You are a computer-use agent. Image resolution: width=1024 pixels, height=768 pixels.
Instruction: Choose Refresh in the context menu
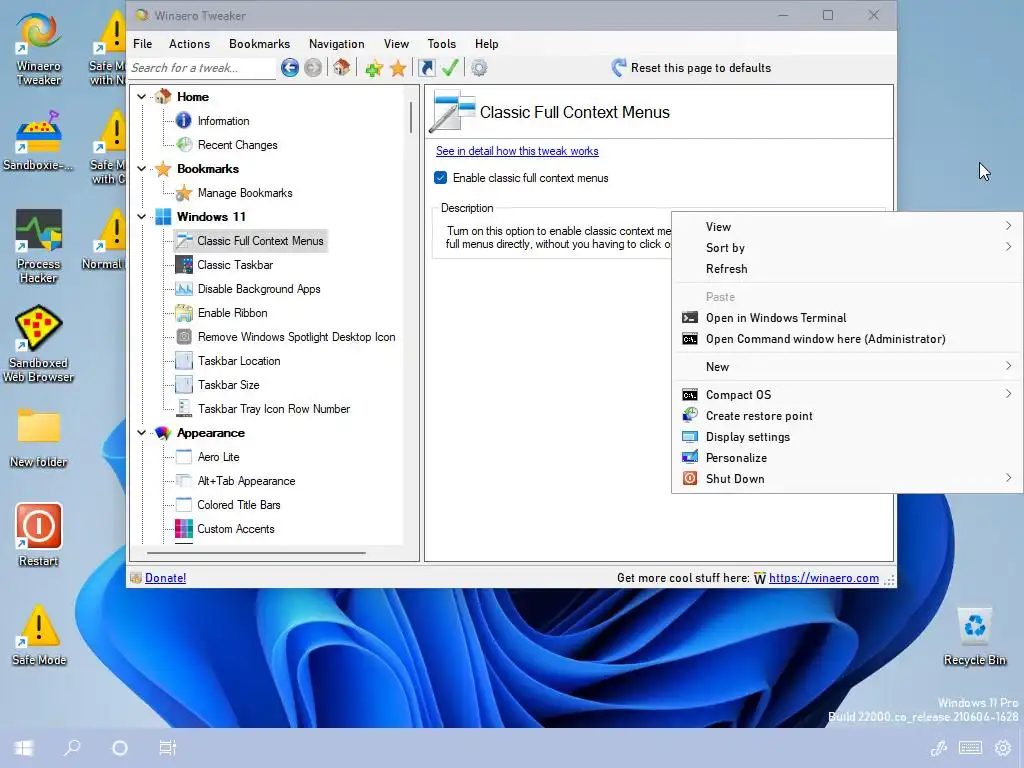847,268
